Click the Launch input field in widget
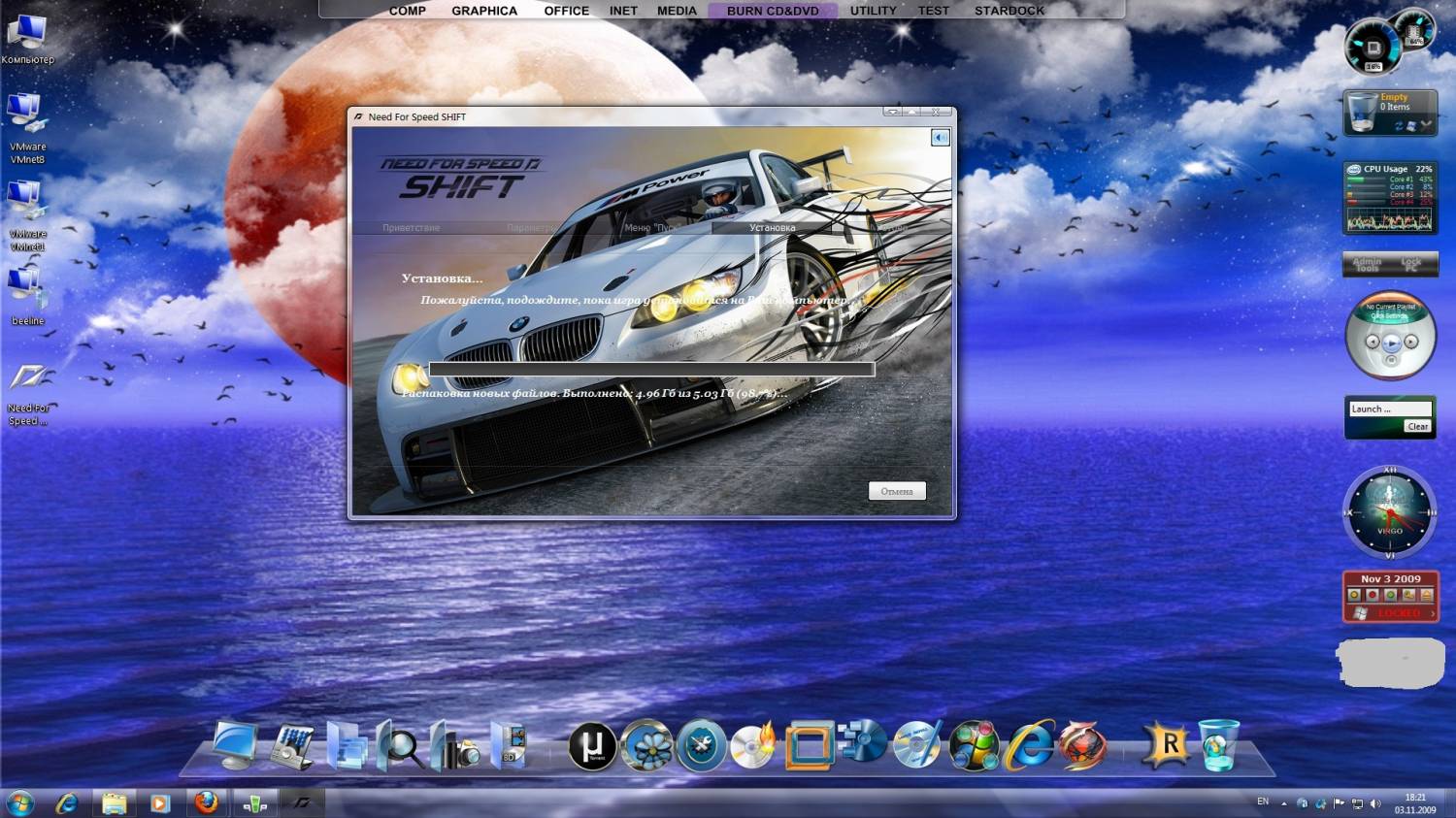 click(1391, 409)
